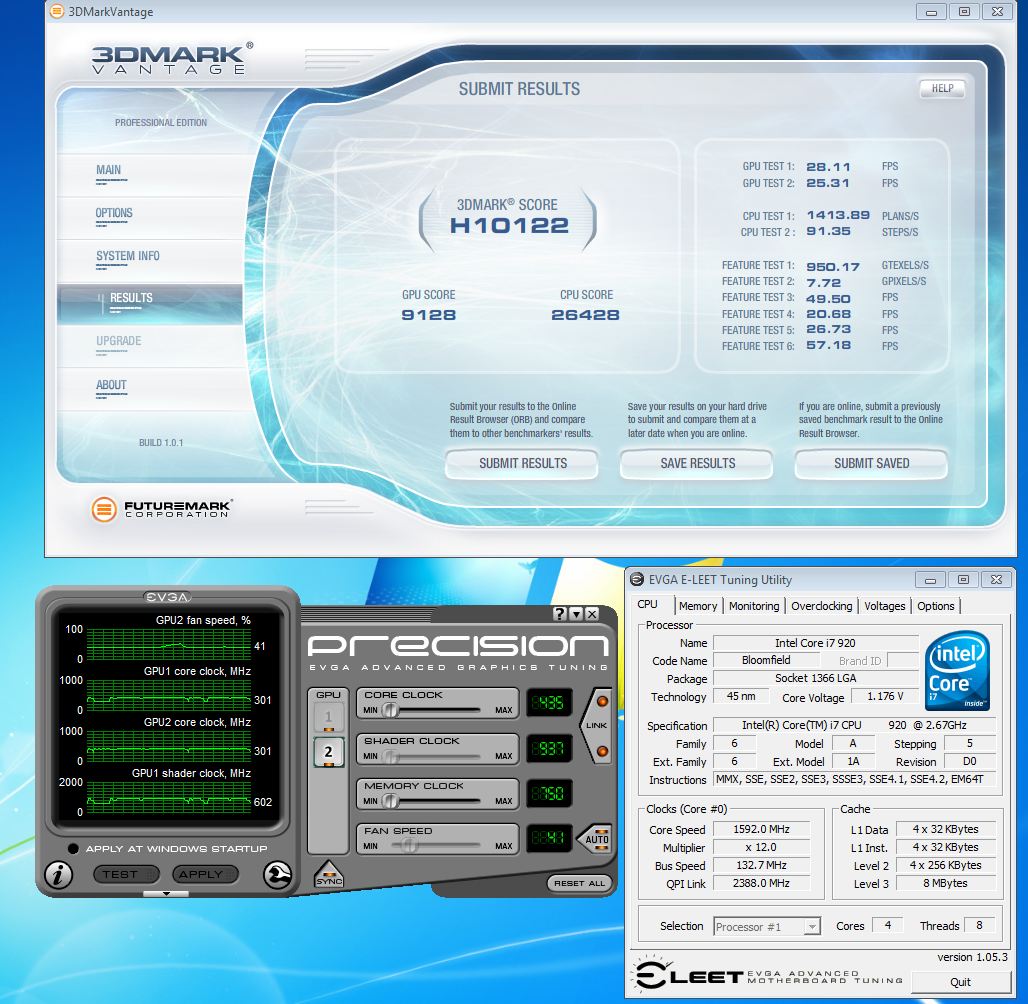Click the Core Speed value 1592.0 MHz
The width and height of the screenshot is (1028, 1004).
coord(761,830)
